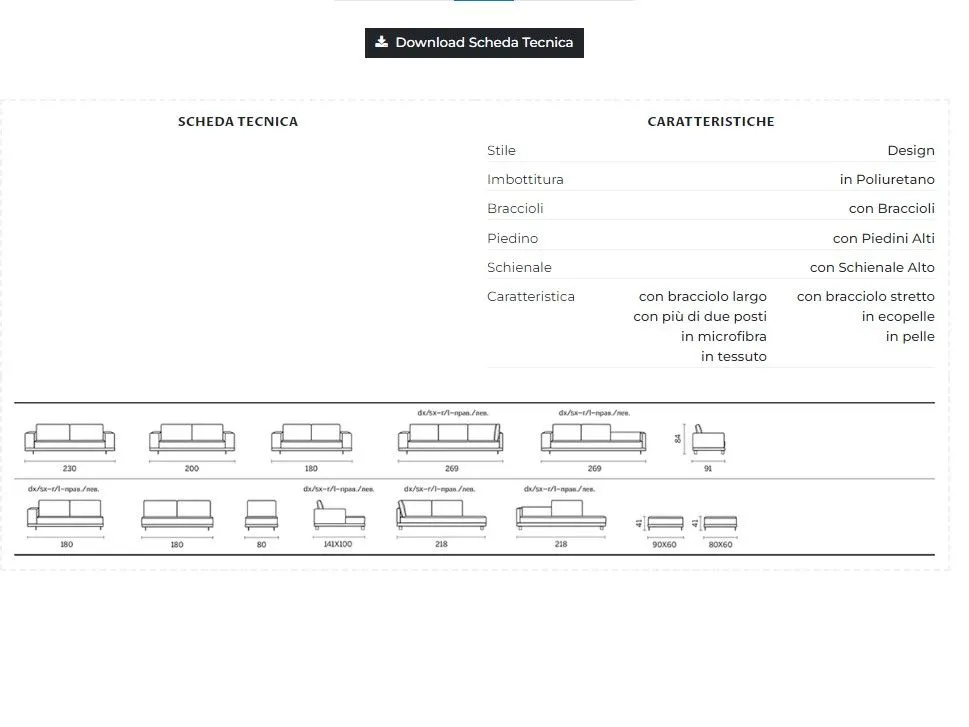Click the 'con Piedini Alti' value
This screenshot has height=727, width=969.
[x=883, y=239]
